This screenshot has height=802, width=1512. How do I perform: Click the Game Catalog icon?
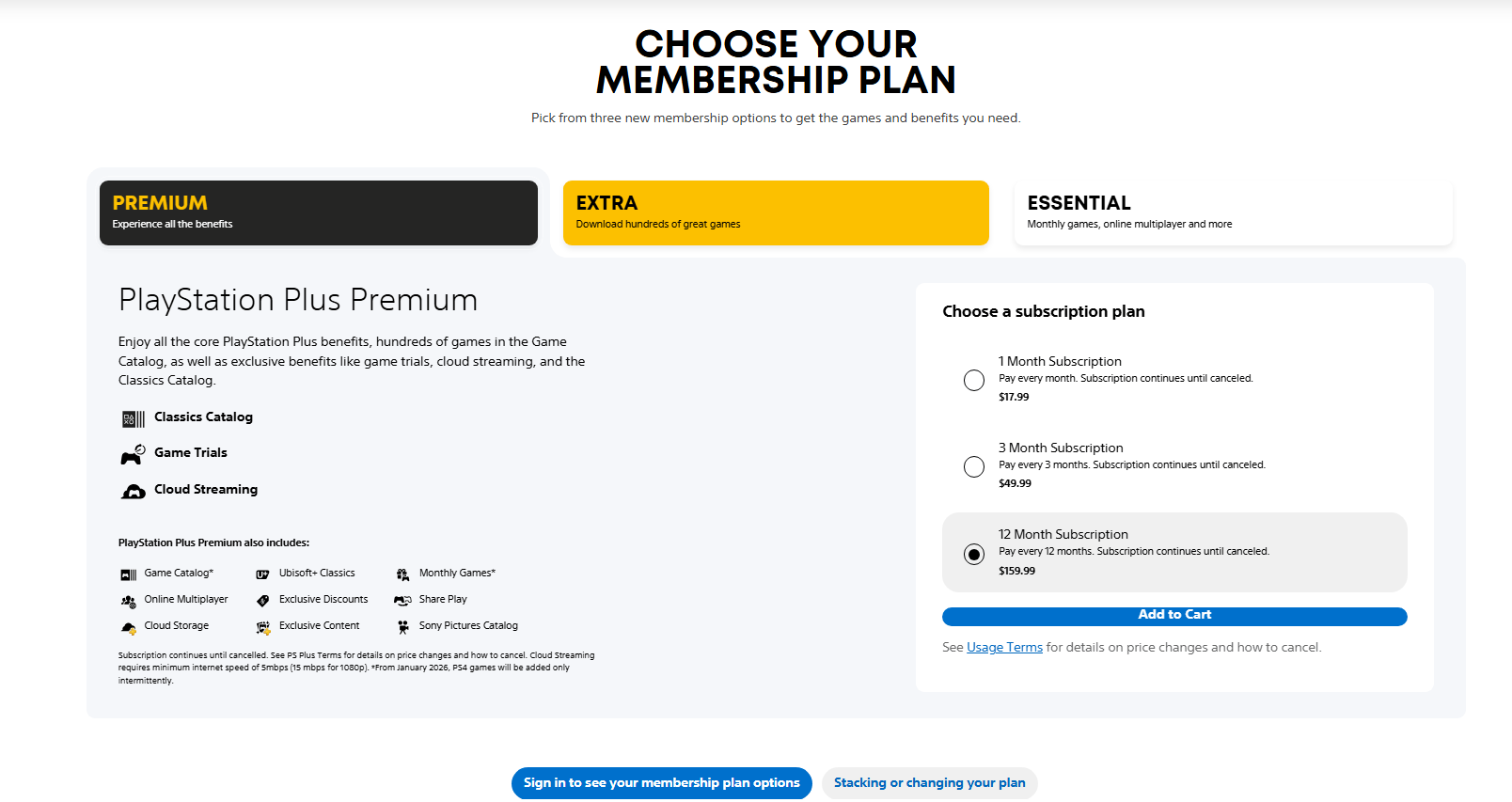pos(129,574)
